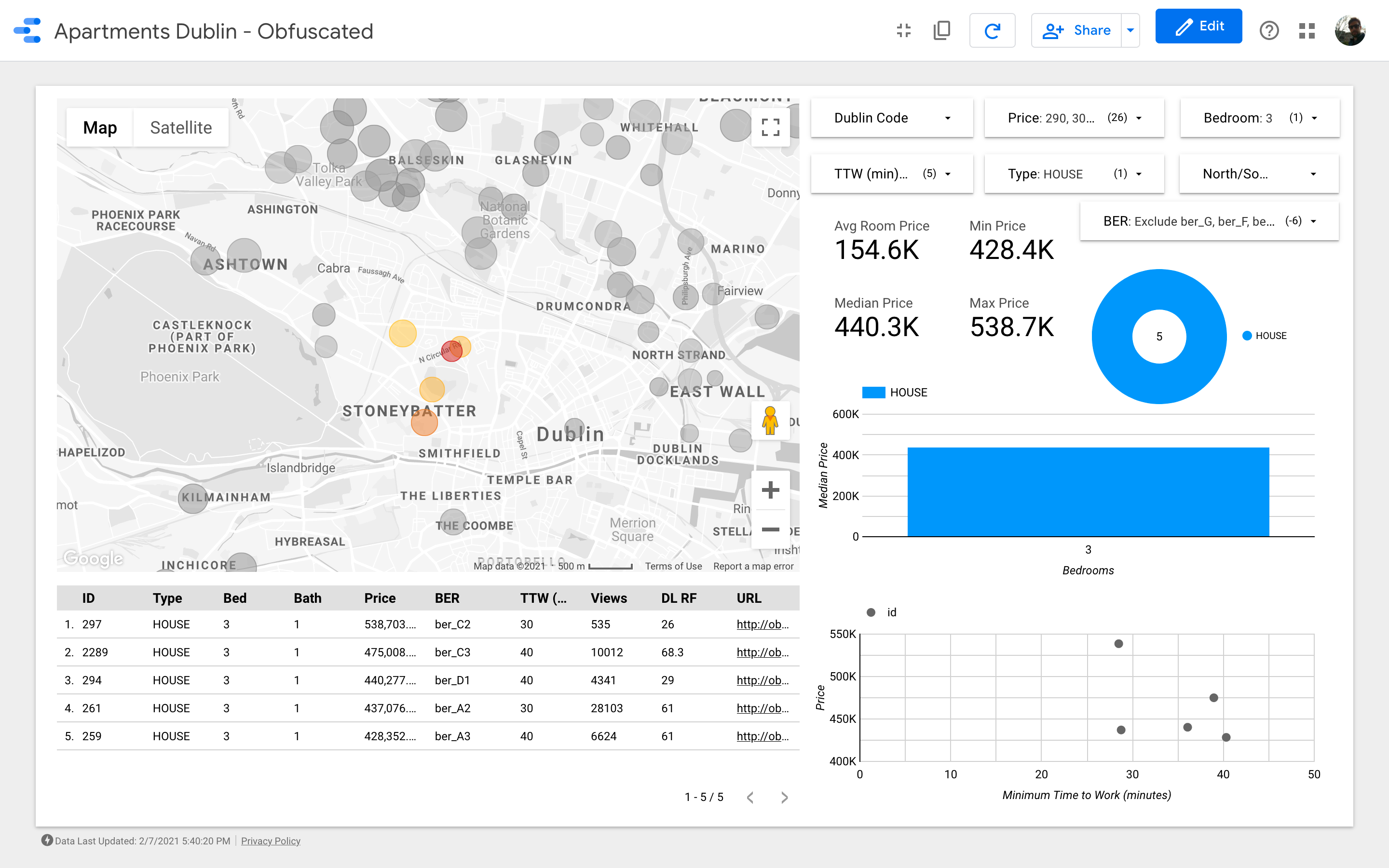1389x868 pixels.
Task: Click the Avg Room Price 154.6K scorecard
Action: point(882,242)
